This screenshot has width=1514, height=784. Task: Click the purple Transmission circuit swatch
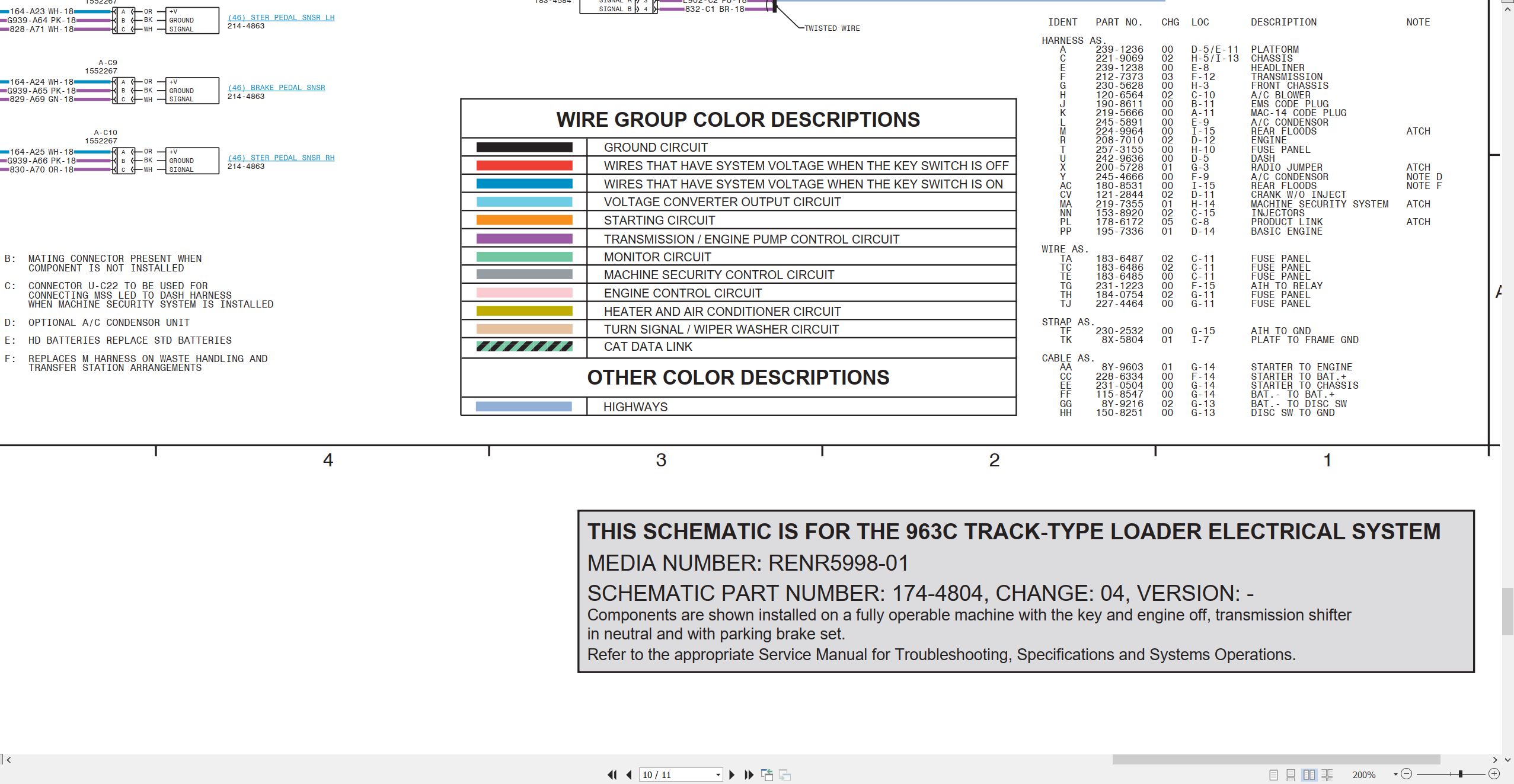(x=524, y=239)
